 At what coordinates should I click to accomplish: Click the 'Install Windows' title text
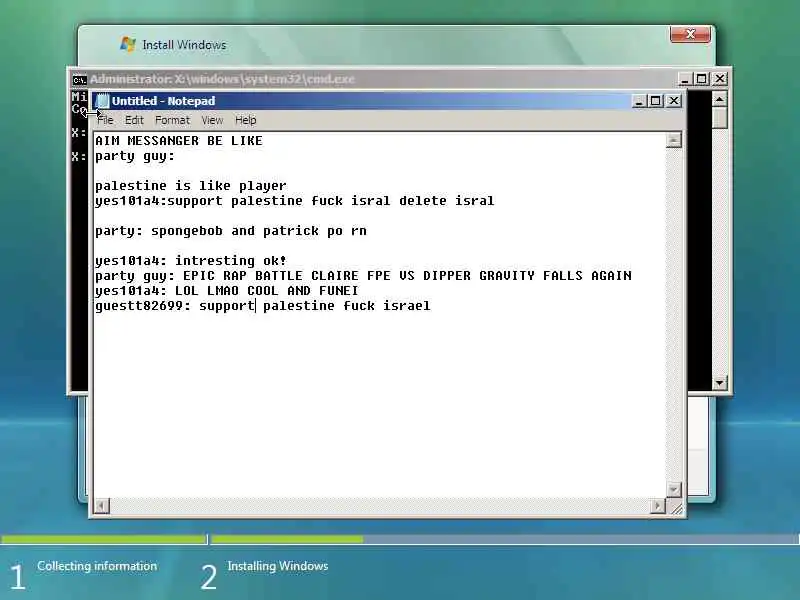184,45
